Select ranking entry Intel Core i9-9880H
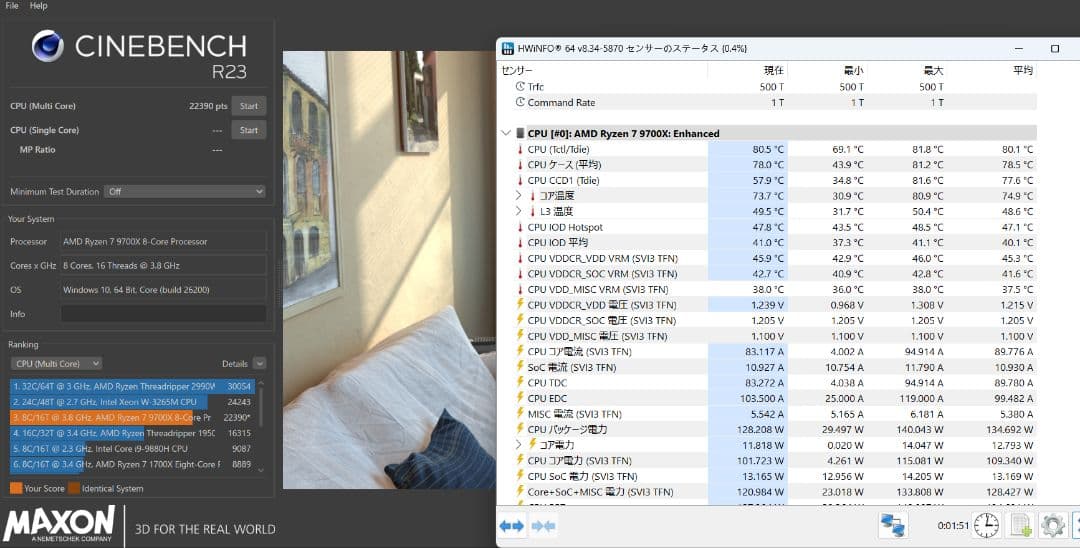Image resolution: width=1080 pixels, height=548 pixels. tap(132, 449)
